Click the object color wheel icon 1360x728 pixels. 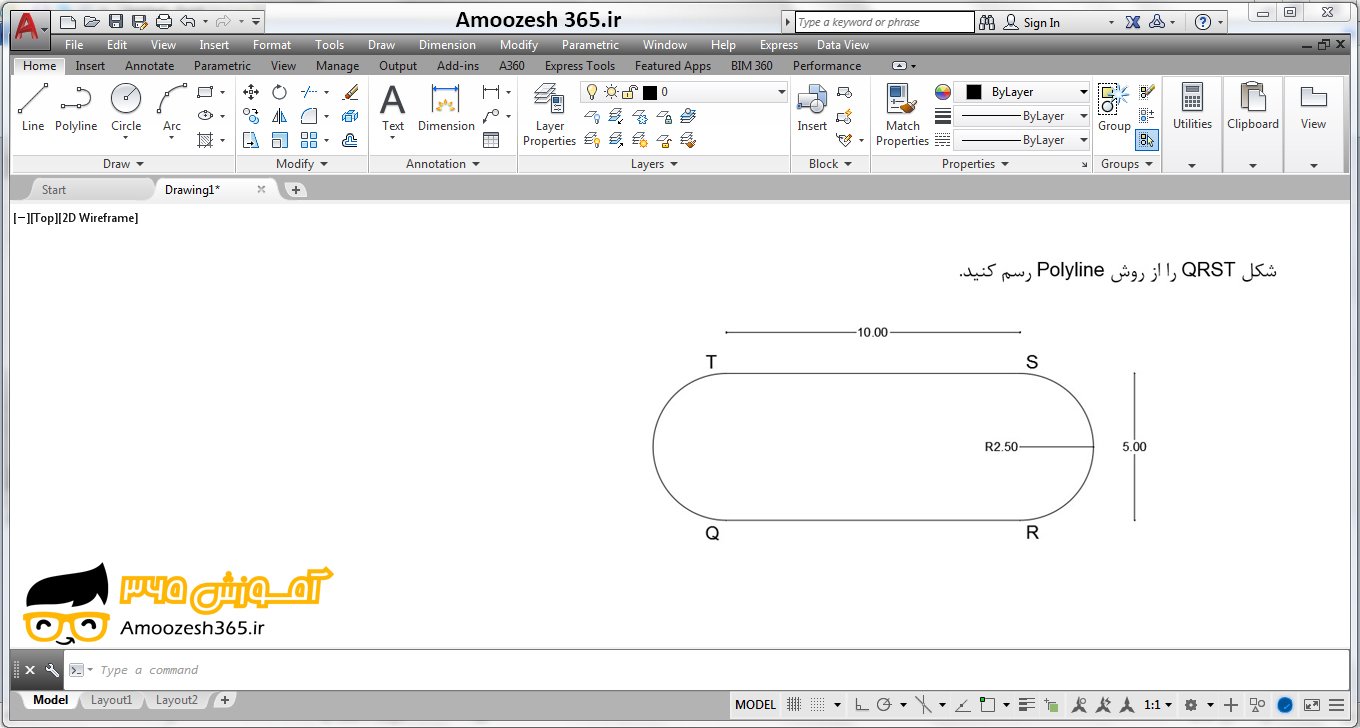tap(942, 92)
